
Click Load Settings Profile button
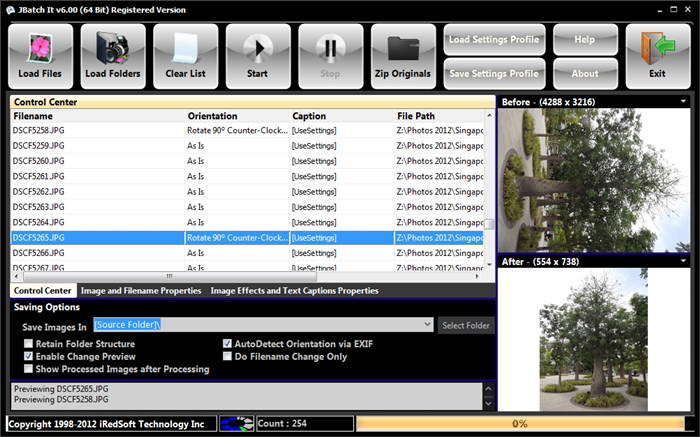(x=494, y=40)
